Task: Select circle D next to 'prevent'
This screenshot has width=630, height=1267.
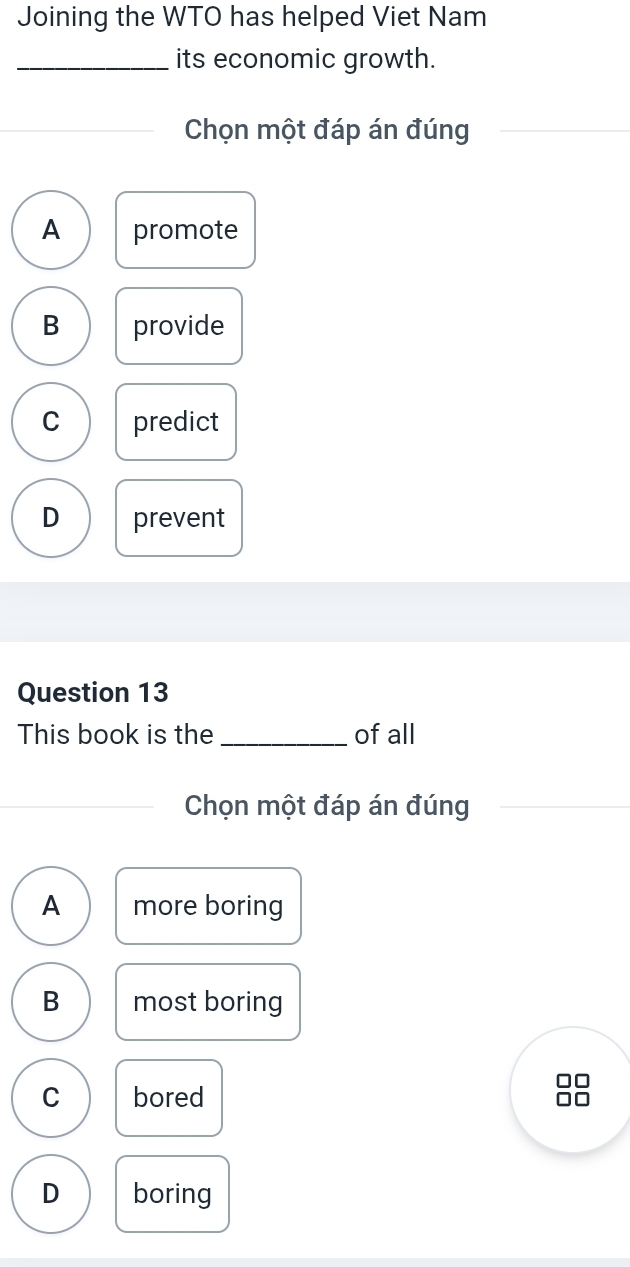Action: click(x=52, y=518)
